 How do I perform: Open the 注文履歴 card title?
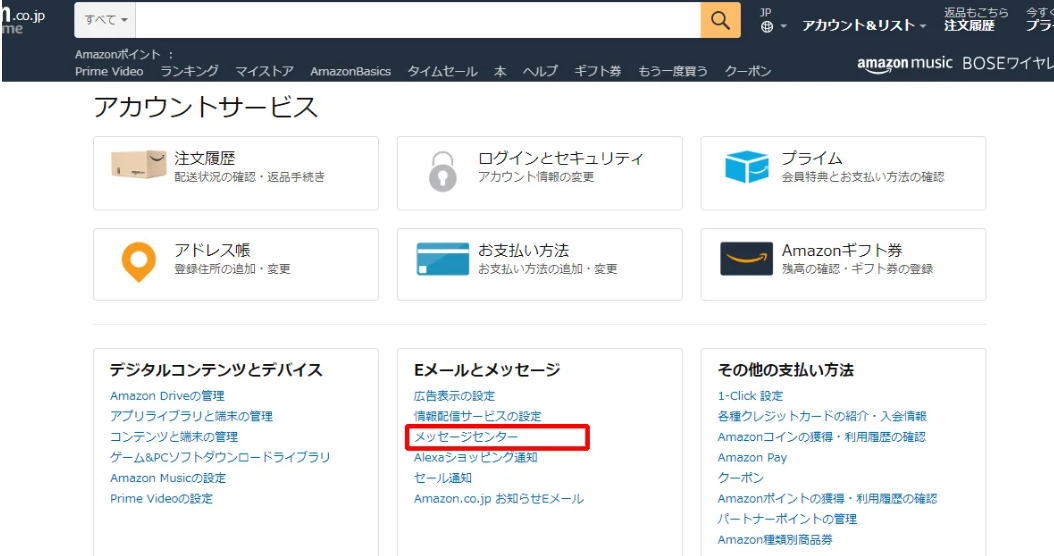coord(204,159)
